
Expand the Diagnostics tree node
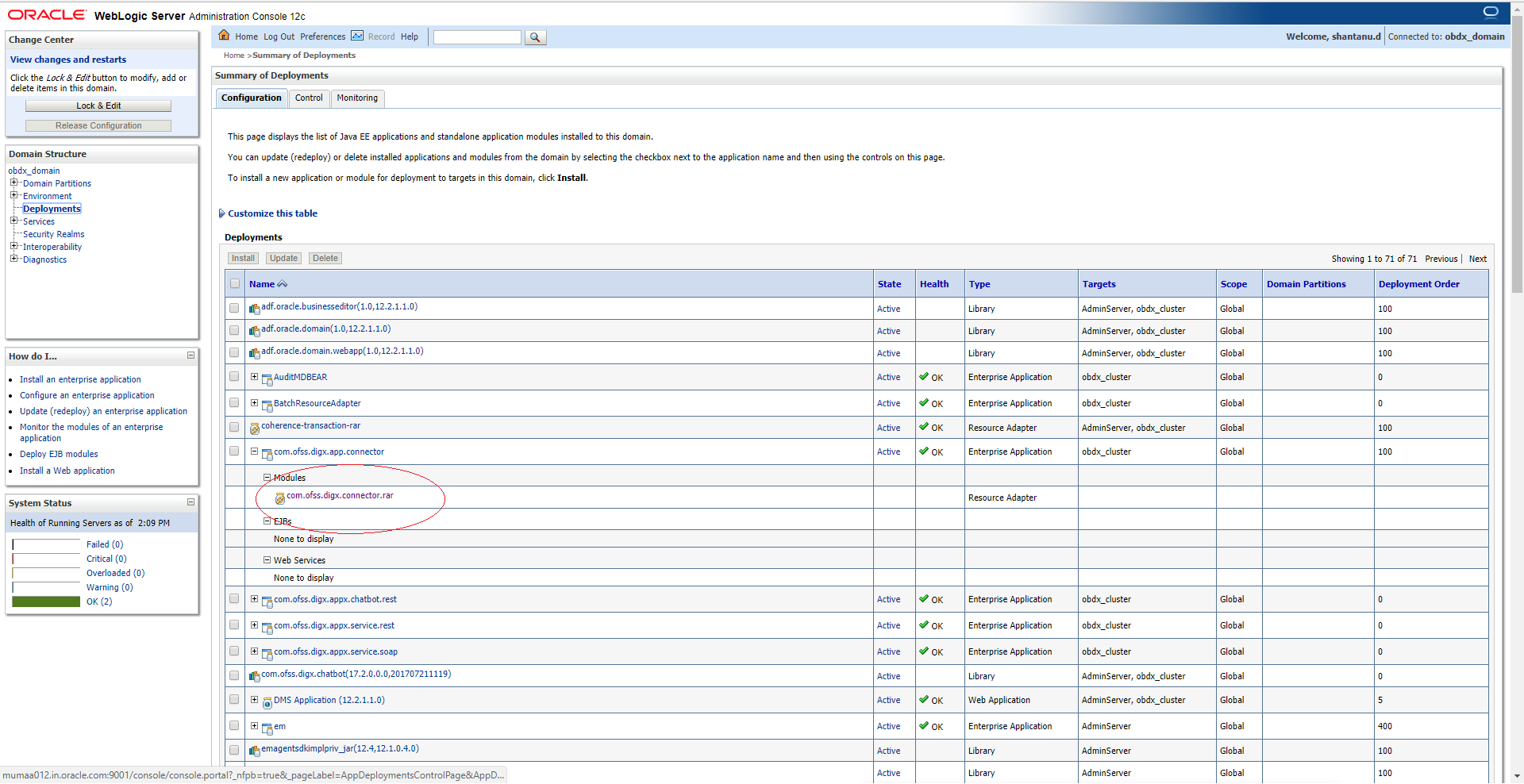(13, 259)
